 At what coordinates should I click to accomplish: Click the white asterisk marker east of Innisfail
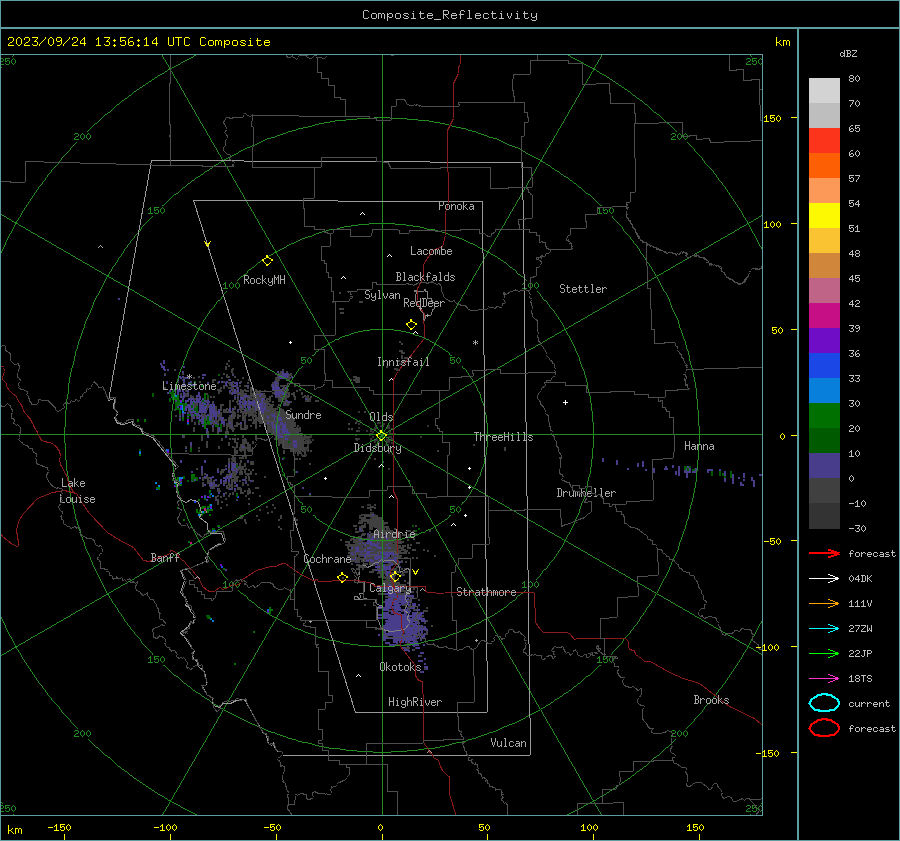[x=475, y=343]
